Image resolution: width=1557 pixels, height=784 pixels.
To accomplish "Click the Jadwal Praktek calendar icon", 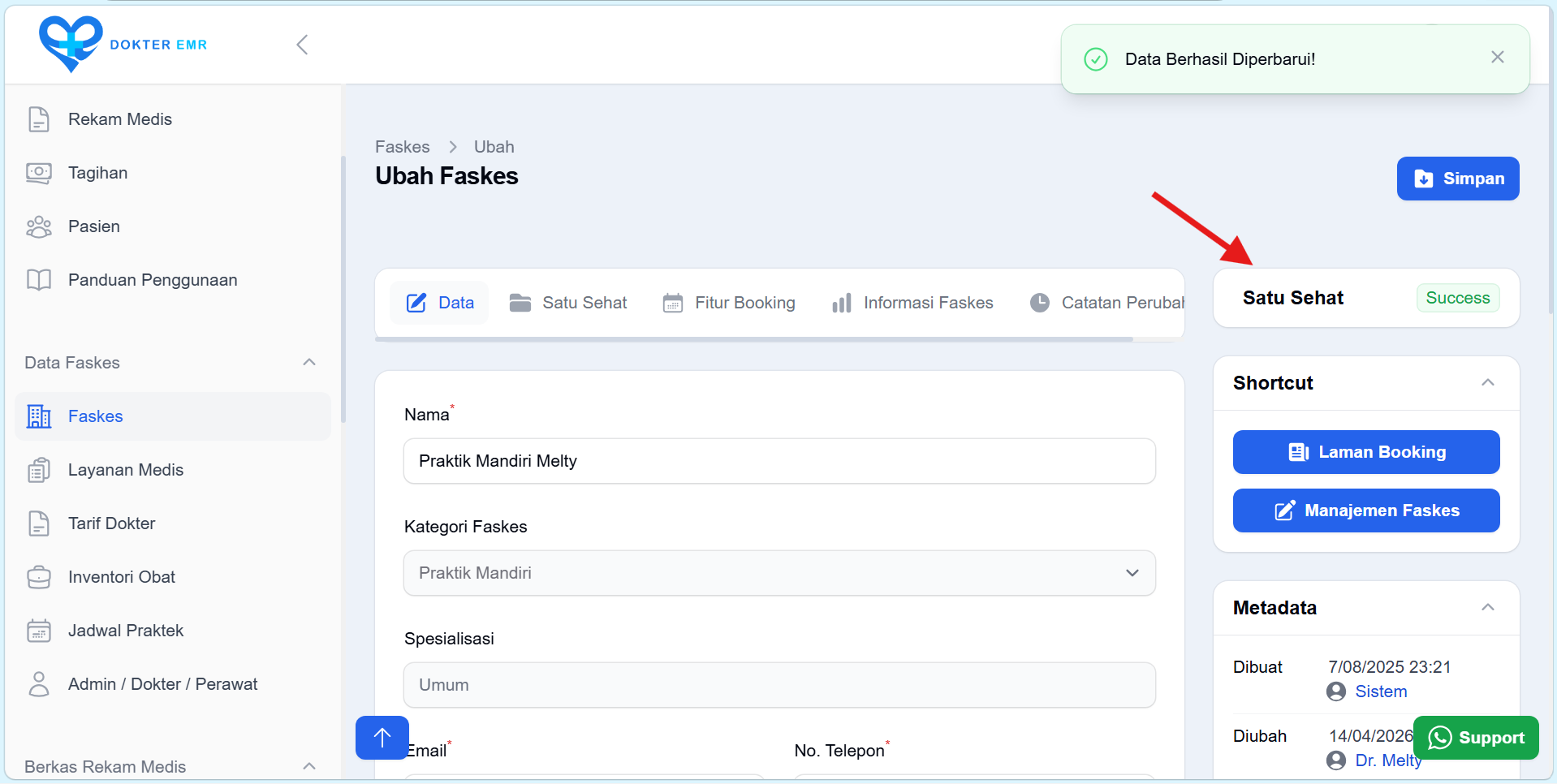I will click(39, 631).
